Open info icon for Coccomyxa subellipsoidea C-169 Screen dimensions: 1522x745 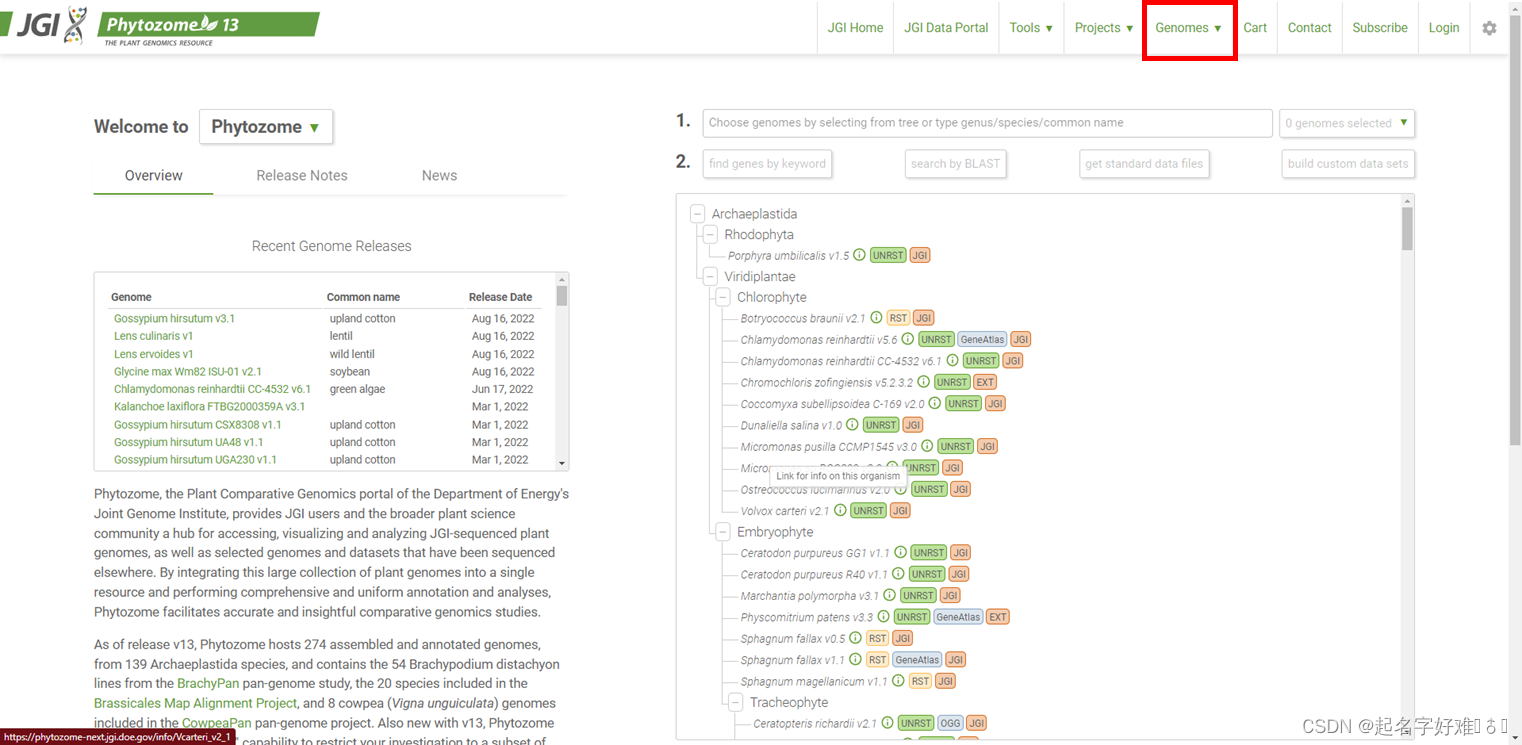pos(935,403)
